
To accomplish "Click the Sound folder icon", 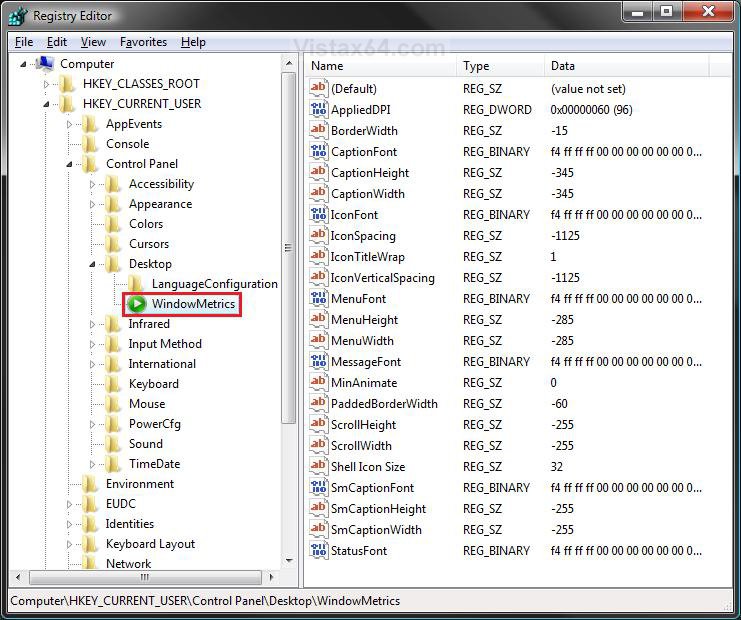I will coord(112,444).
